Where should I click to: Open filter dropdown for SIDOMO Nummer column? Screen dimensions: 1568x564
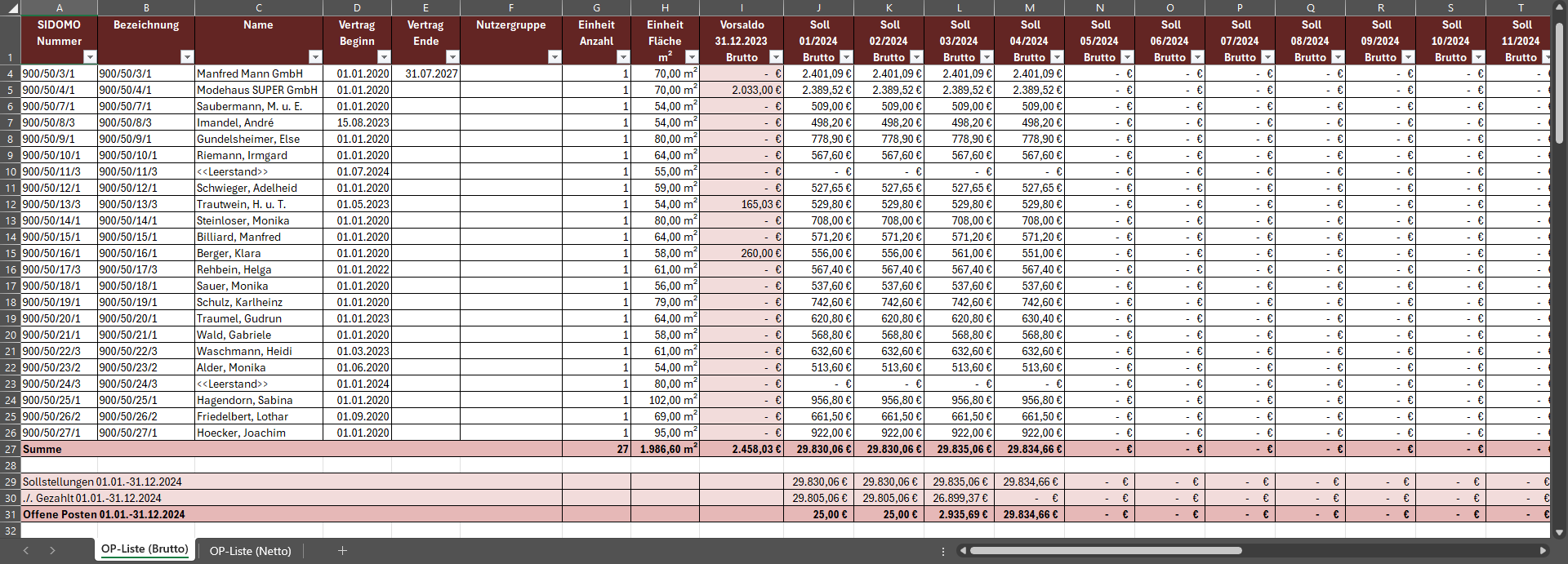point(90,57)
